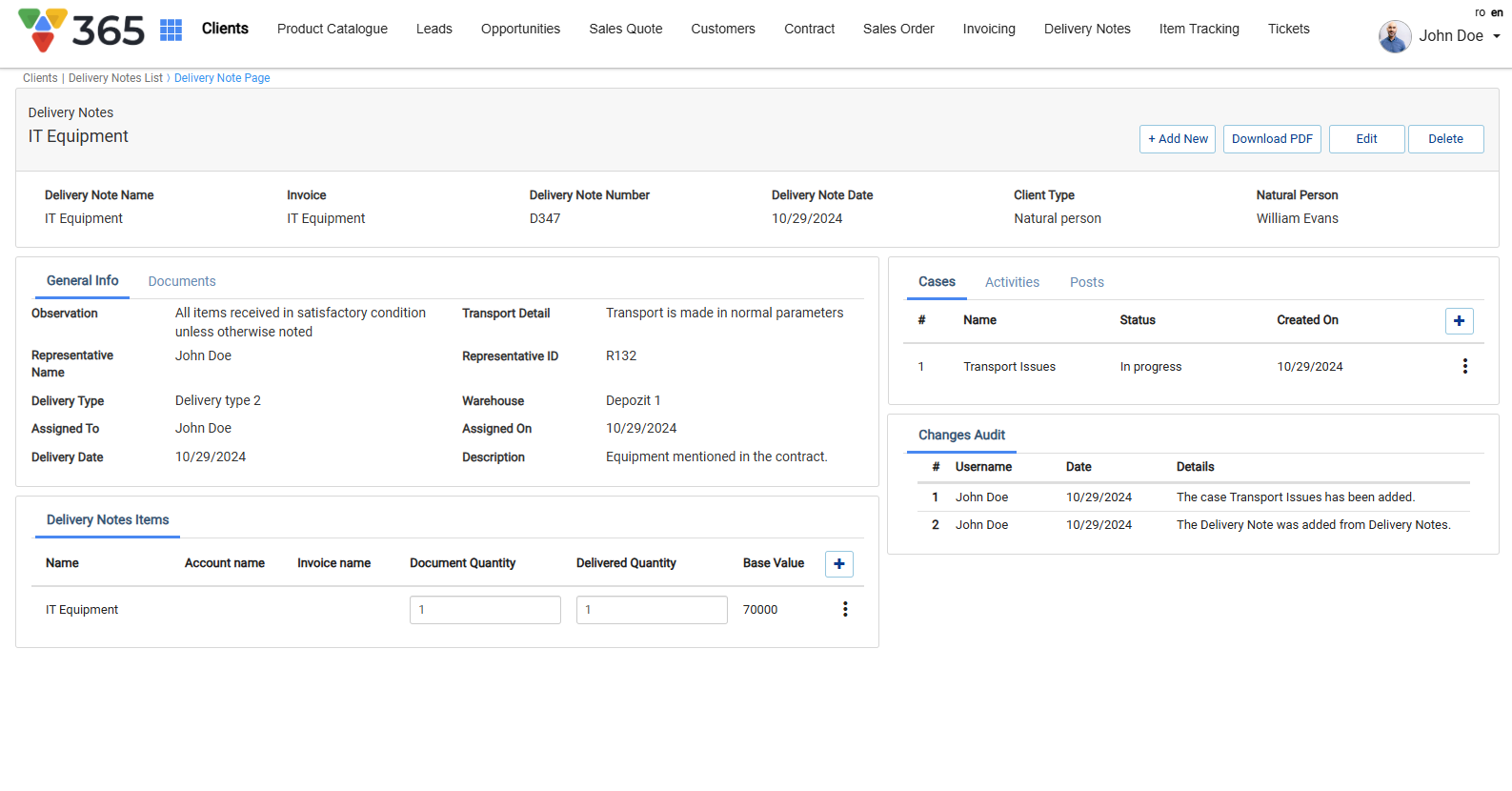Show the Posts tab
Screen dimensions: 1512x791
tap(1086, 282)
